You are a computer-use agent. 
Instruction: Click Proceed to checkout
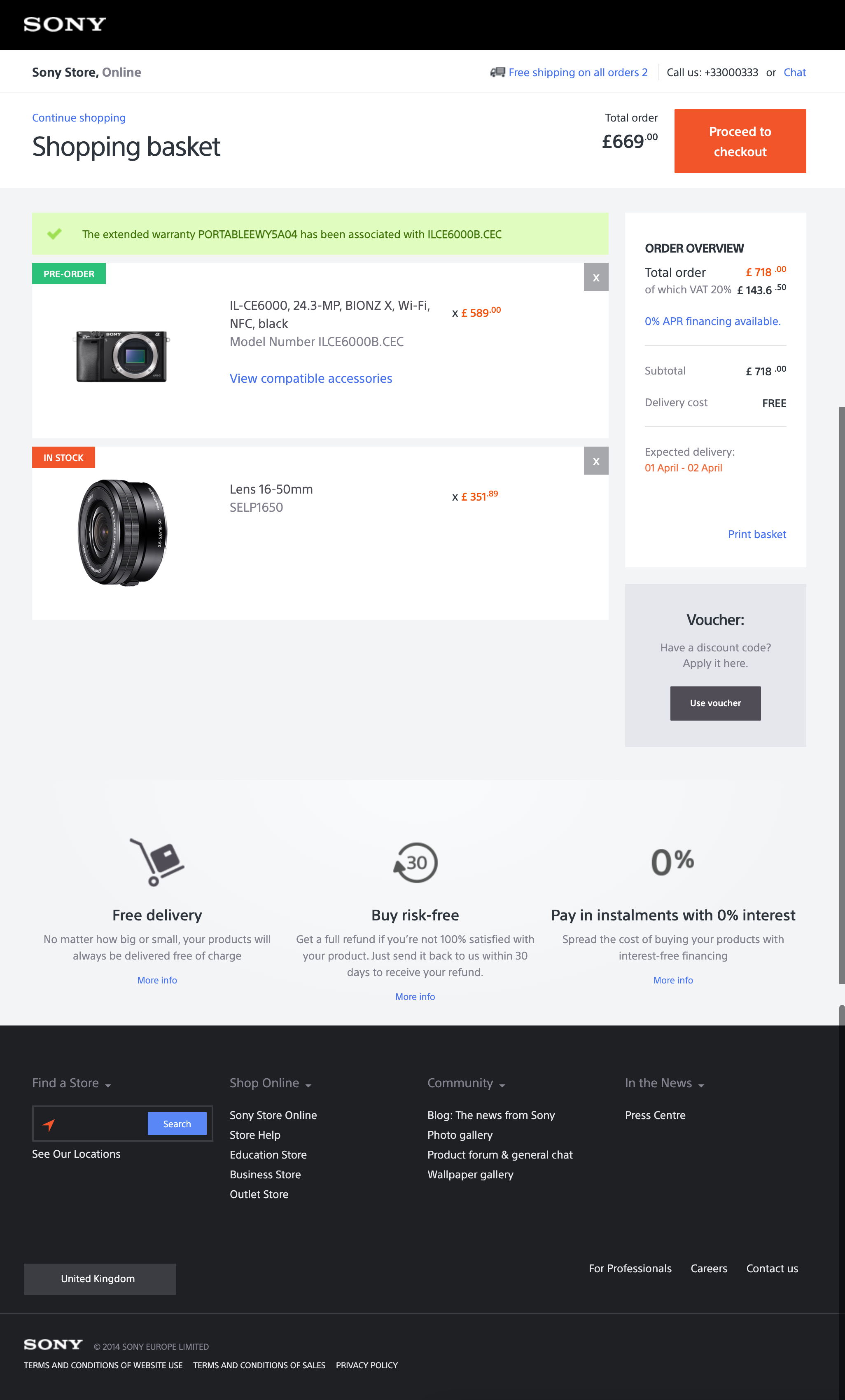(x=740, y=141)
